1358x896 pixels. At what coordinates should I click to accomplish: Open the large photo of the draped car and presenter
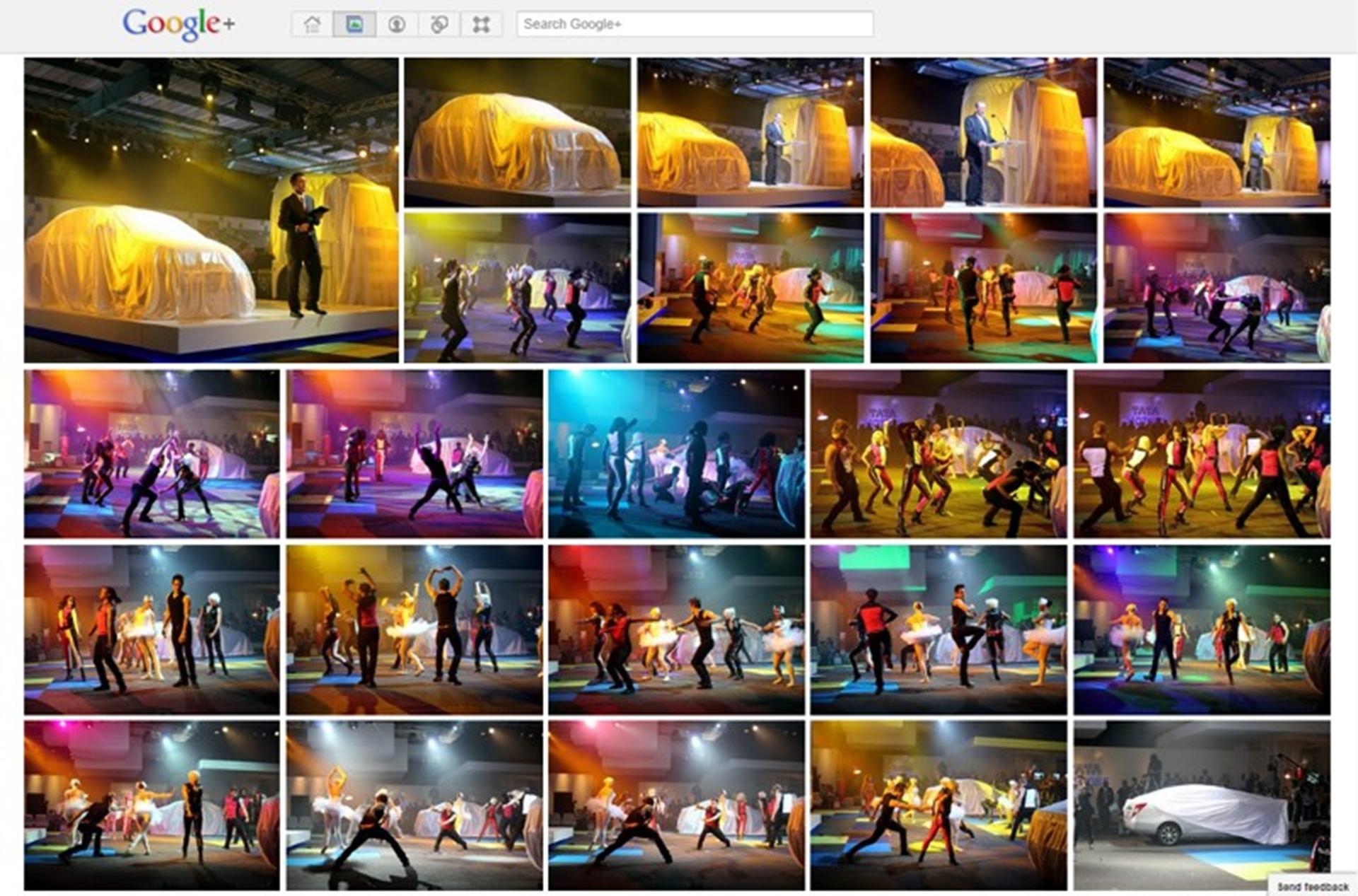click(212, 209)
